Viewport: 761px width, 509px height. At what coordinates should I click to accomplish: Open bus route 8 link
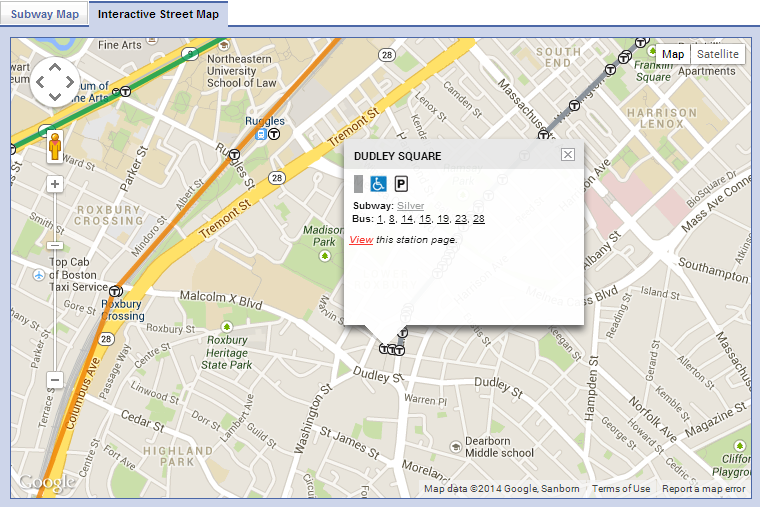click(x=392, y=219)
